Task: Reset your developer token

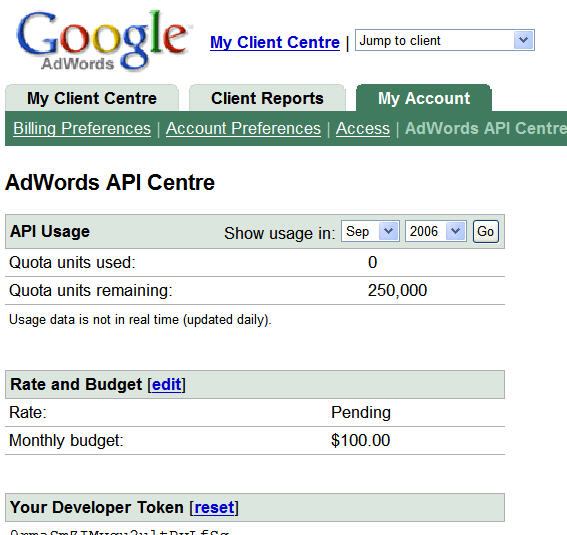Action: 214,508
